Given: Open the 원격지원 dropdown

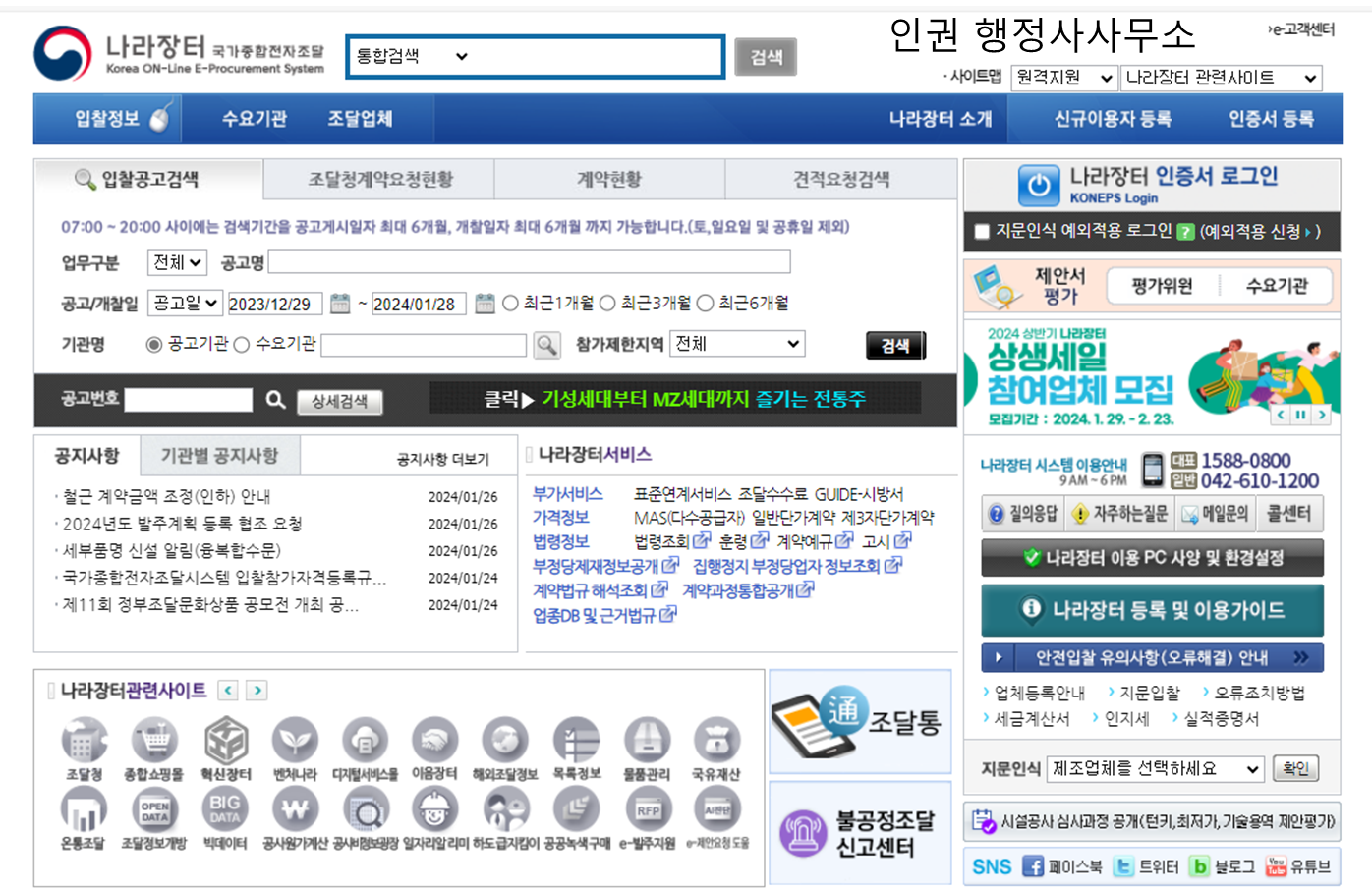Looking at the screenshot, I should (x=1064, y=78).
